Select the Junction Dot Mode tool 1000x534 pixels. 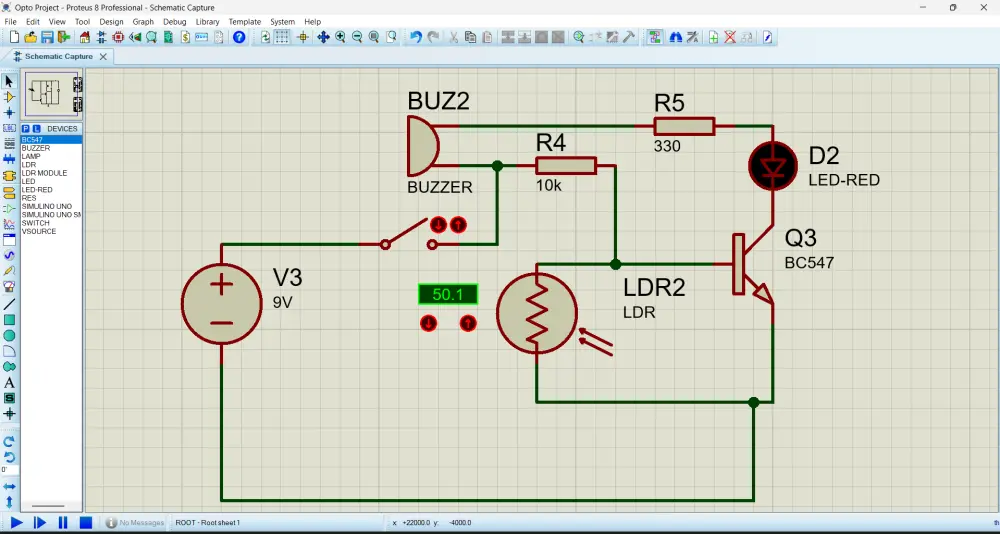pyautogui.click(x=9, y=112)
